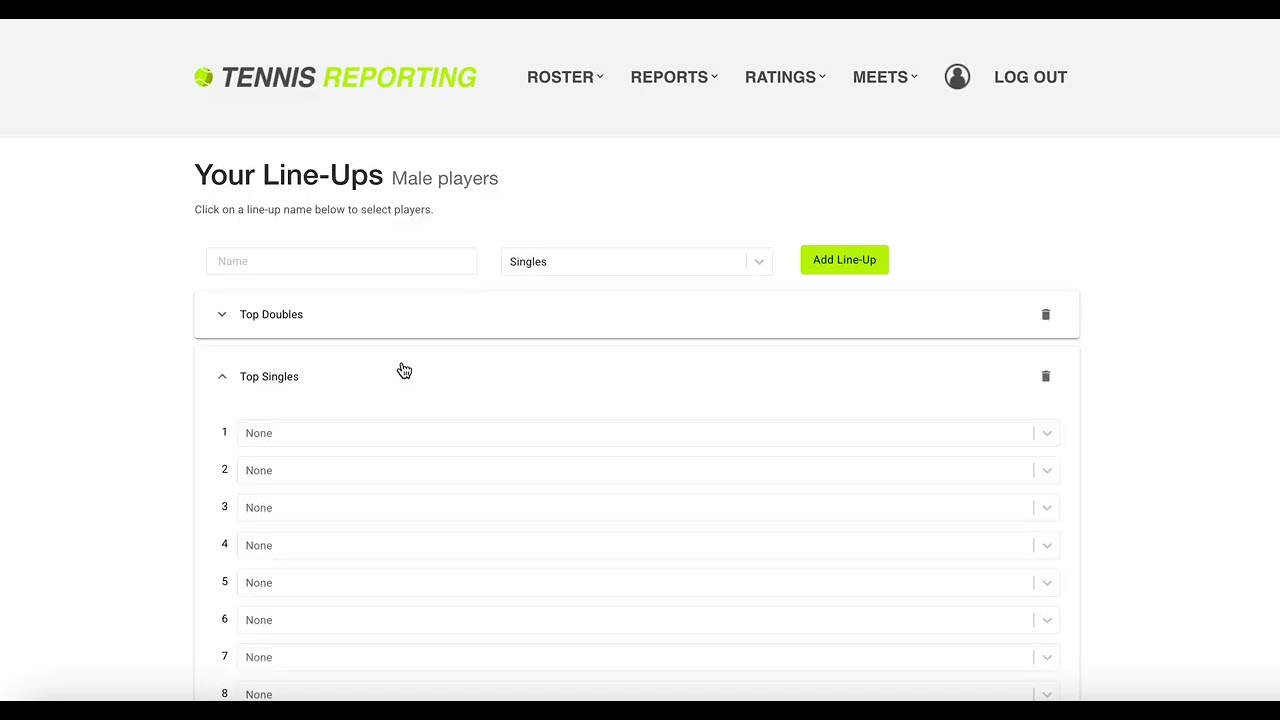Click the tennis ball logo icon
The height and width of the screenshot is (720, 1280).
point(204,77)
